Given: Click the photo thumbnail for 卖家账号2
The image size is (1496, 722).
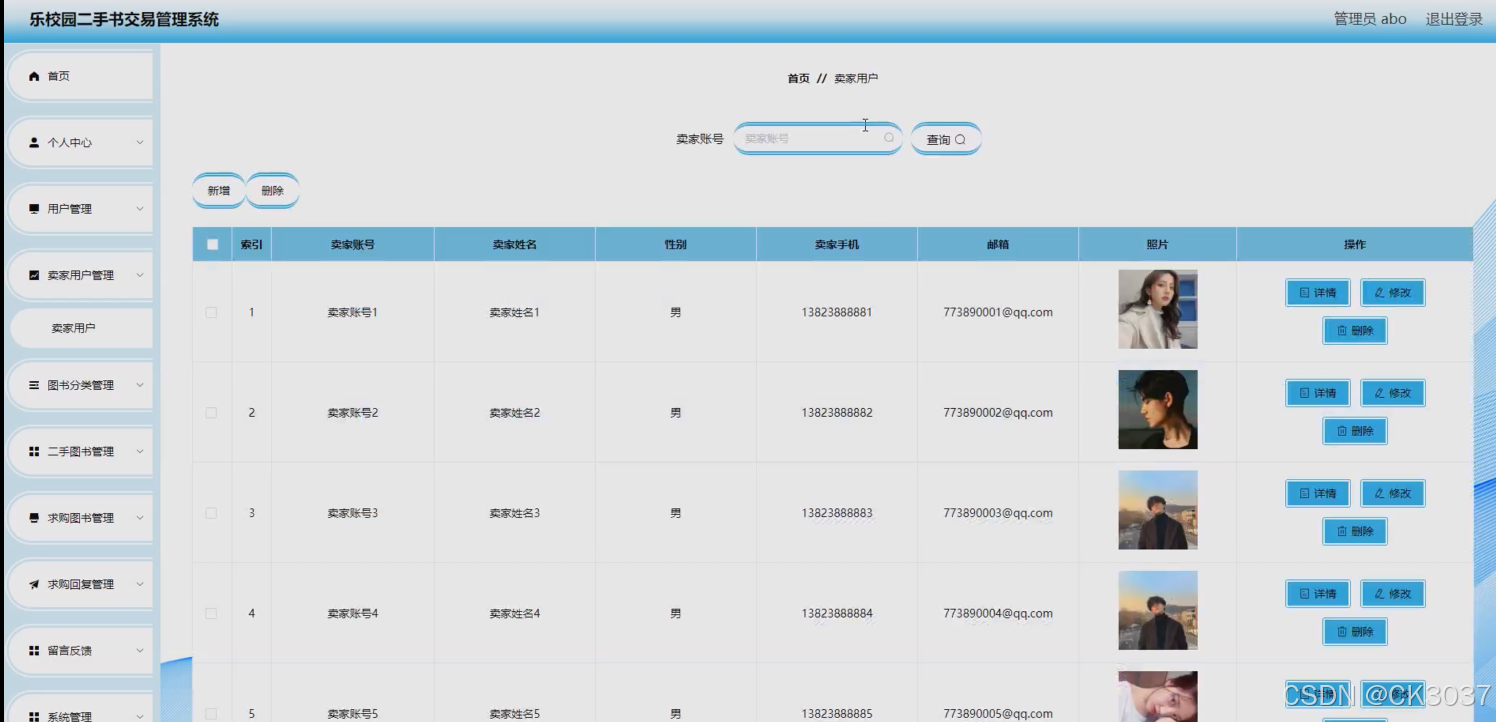Looking at the screenshot, I should tap(1158, 410).
